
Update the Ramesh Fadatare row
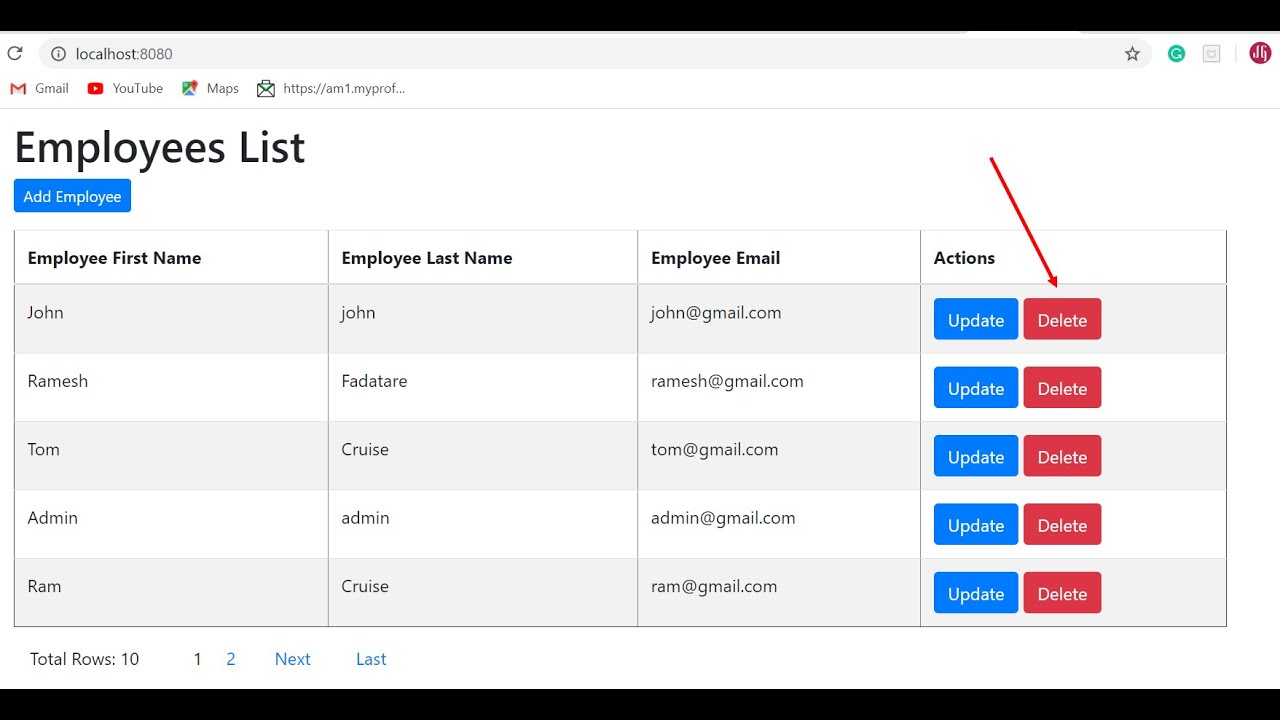tap(976, 388)
